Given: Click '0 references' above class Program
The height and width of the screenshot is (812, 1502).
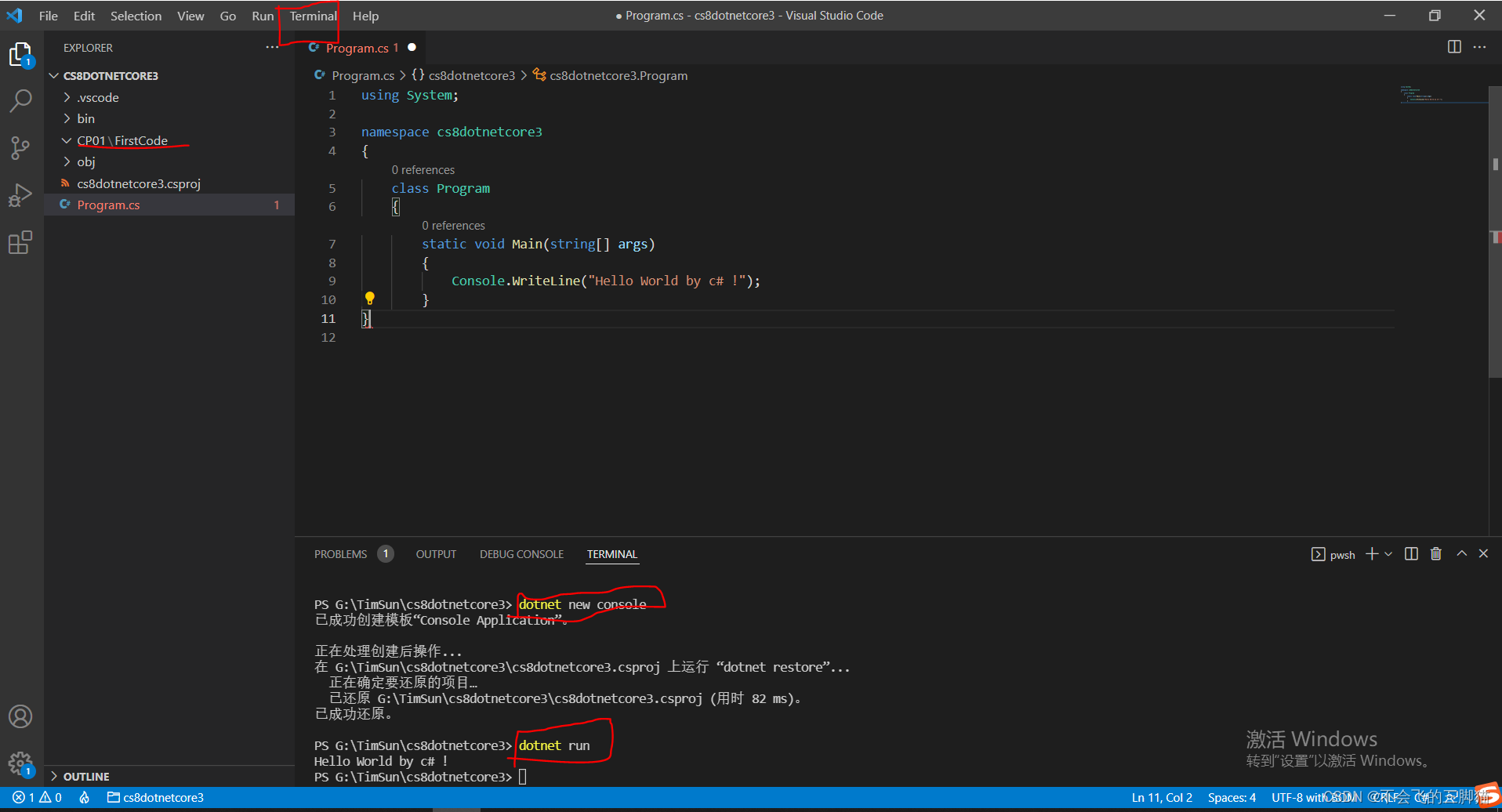Looking at the screenshot, I should pos(423,170).
